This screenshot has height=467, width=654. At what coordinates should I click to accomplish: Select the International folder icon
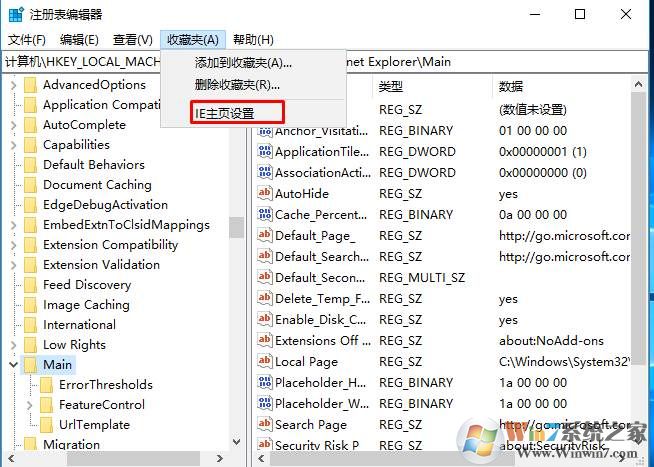[x=30, y=325]
